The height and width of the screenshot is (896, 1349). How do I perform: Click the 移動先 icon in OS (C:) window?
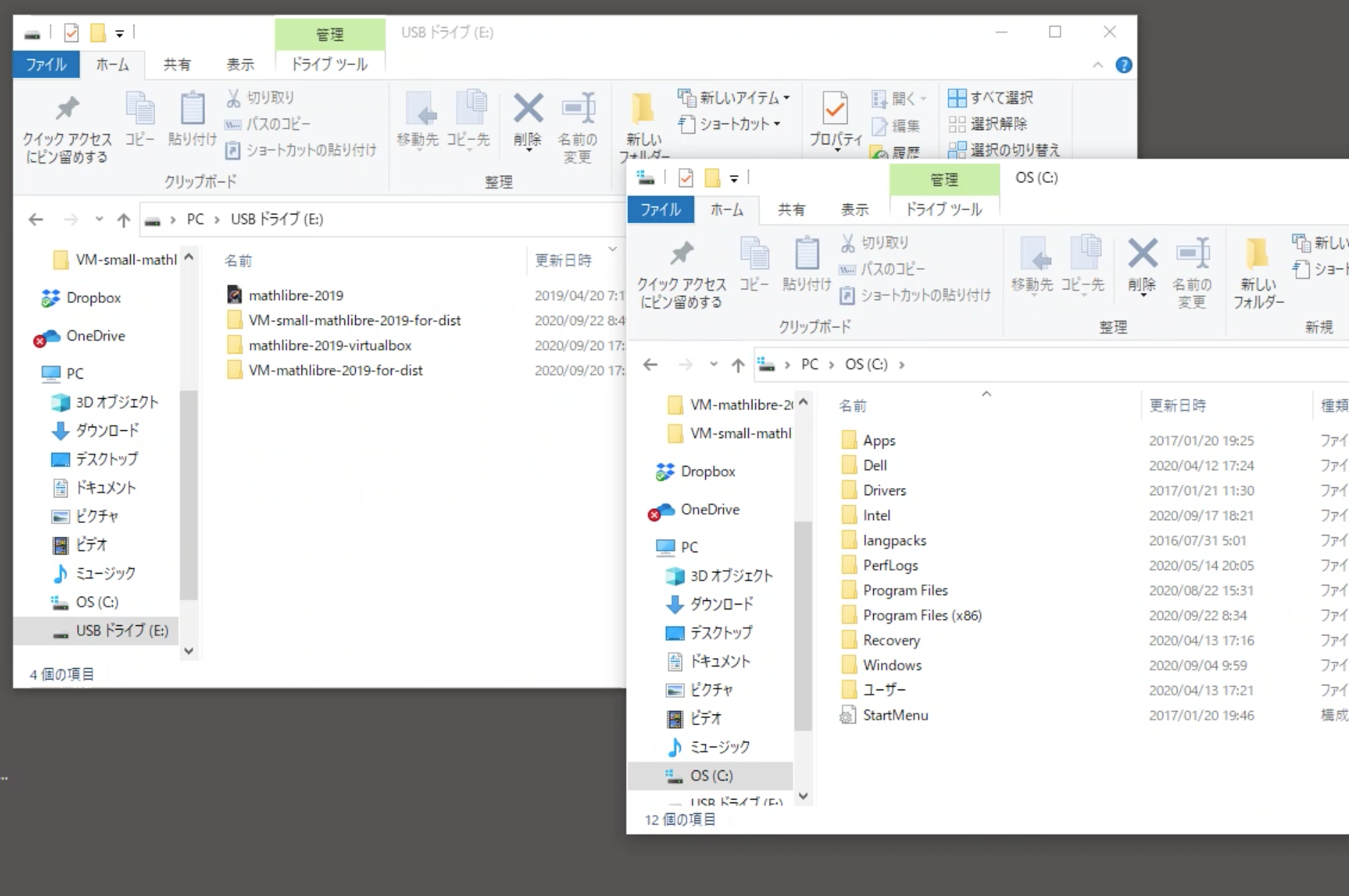[x=1032, y=264]
